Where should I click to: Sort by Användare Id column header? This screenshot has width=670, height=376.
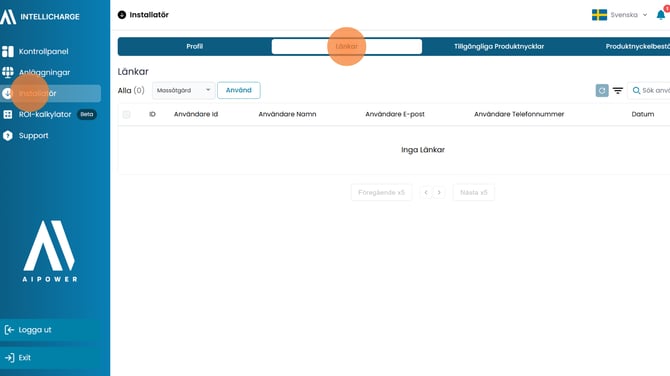pos(196,114)
